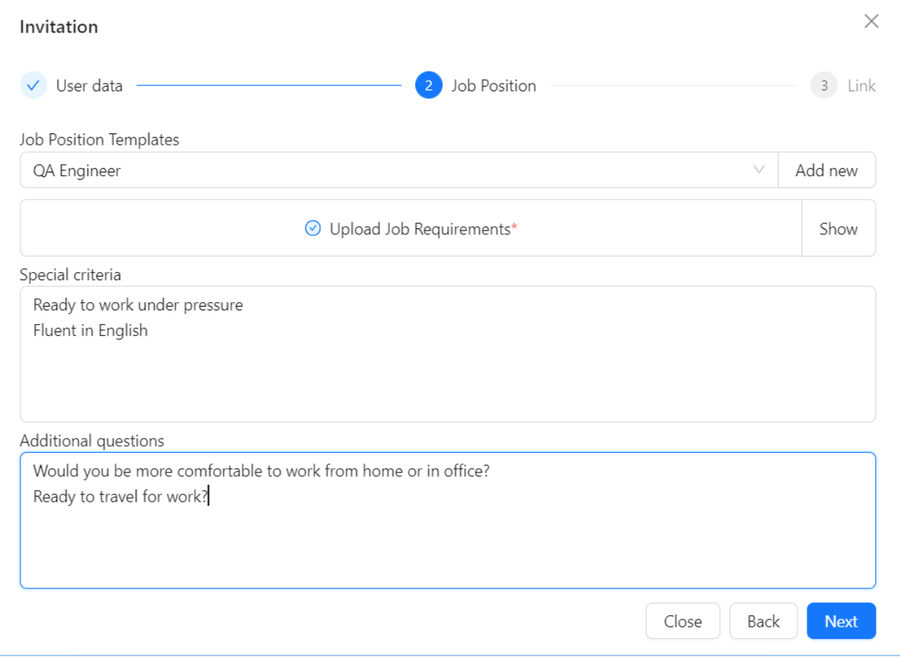The image size is (900, 657).
Task: Expand the Job Position Templates chevron
Action: [x=759, y=170]
